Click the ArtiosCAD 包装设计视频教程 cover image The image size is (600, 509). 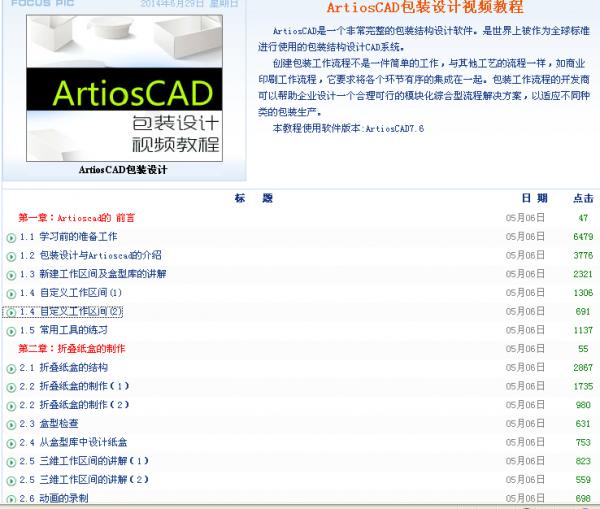(124, 88)
